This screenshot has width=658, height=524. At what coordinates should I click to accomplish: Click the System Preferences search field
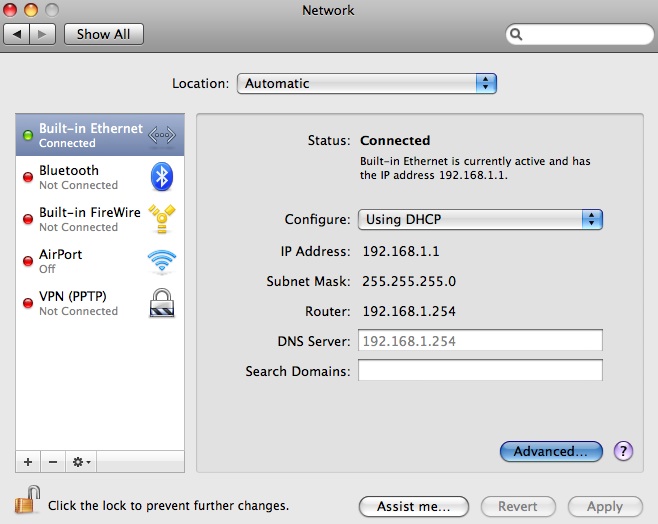580,34
